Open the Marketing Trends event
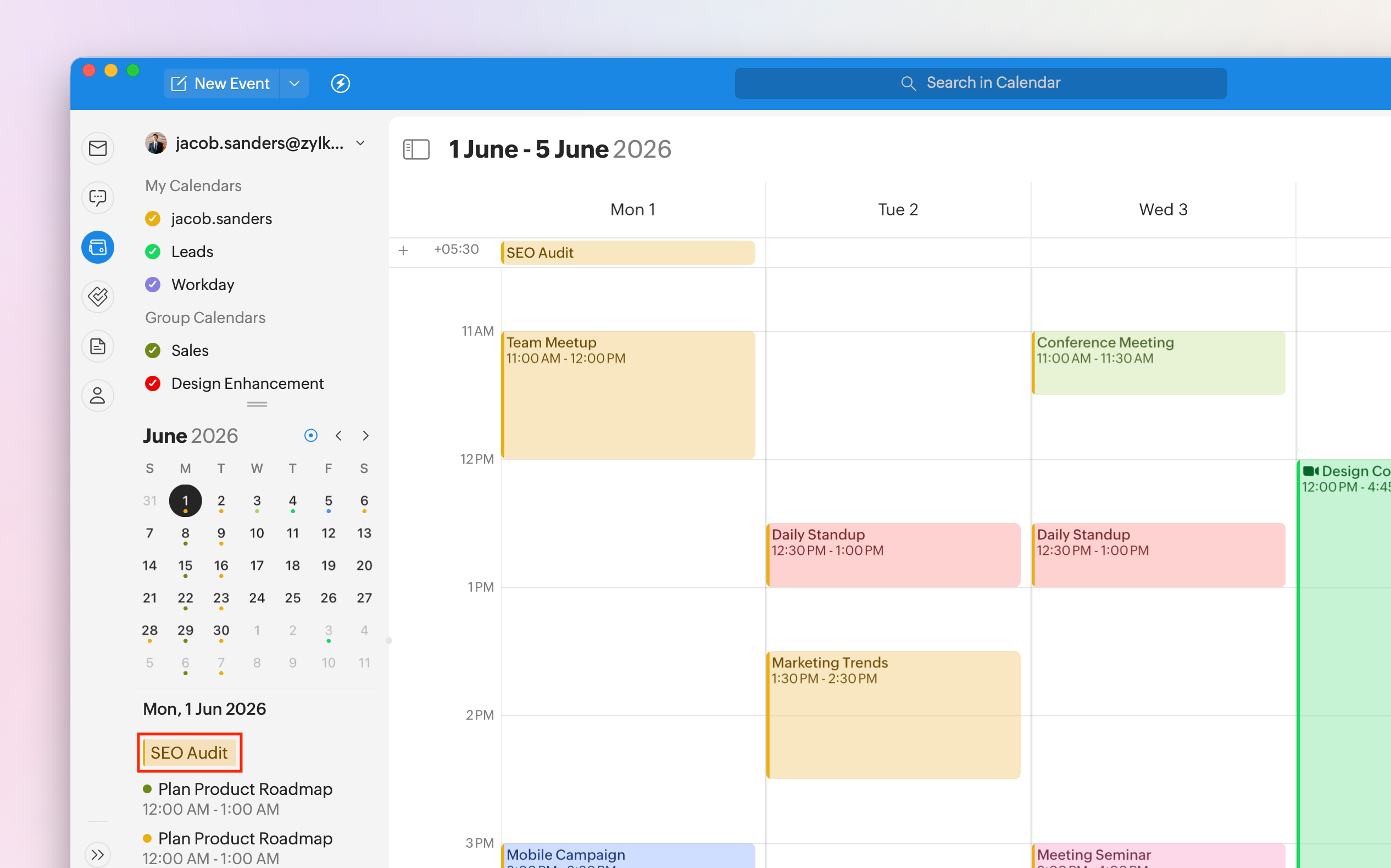Screen dimensions: 1391x868 [x=893, y=714]
